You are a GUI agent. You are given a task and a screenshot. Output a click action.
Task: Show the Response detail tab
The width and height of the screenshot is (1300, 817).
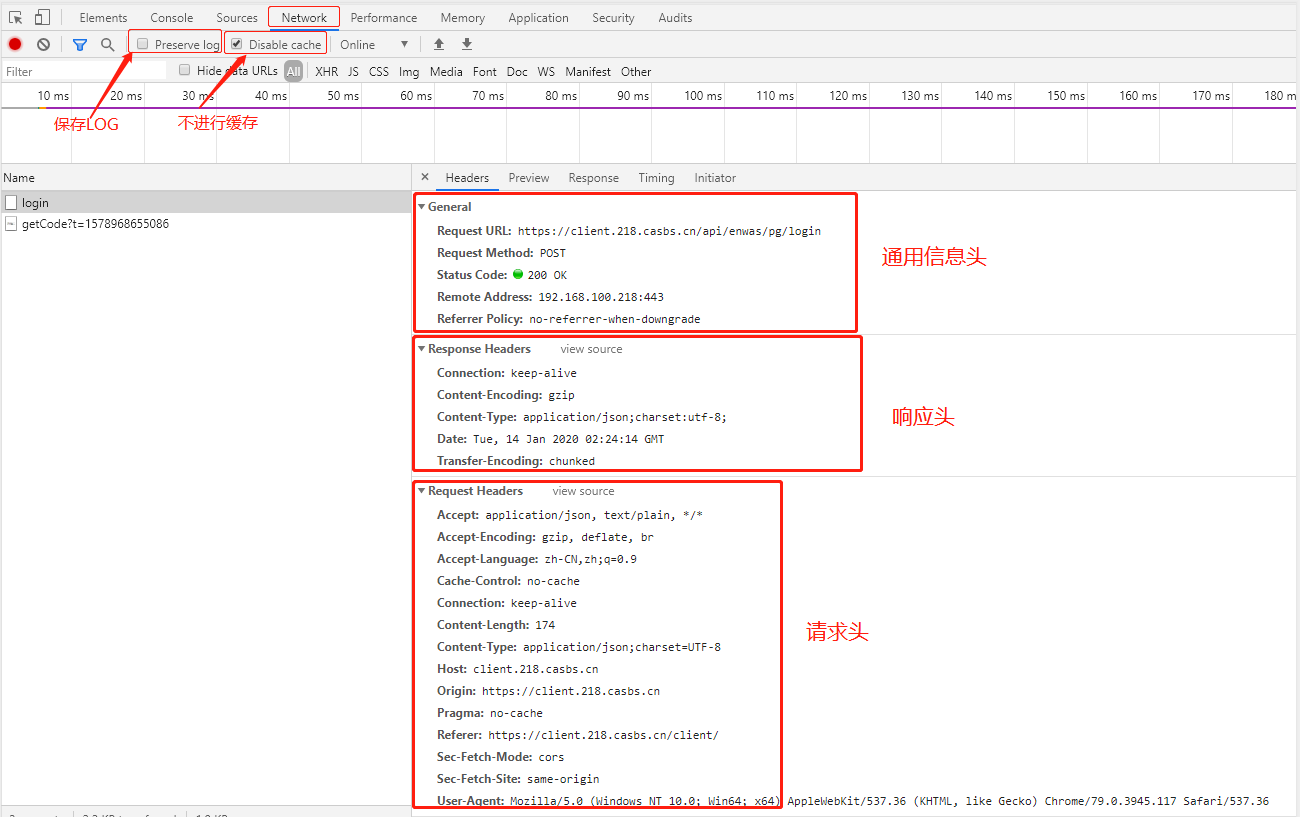(x=594, y=177)
